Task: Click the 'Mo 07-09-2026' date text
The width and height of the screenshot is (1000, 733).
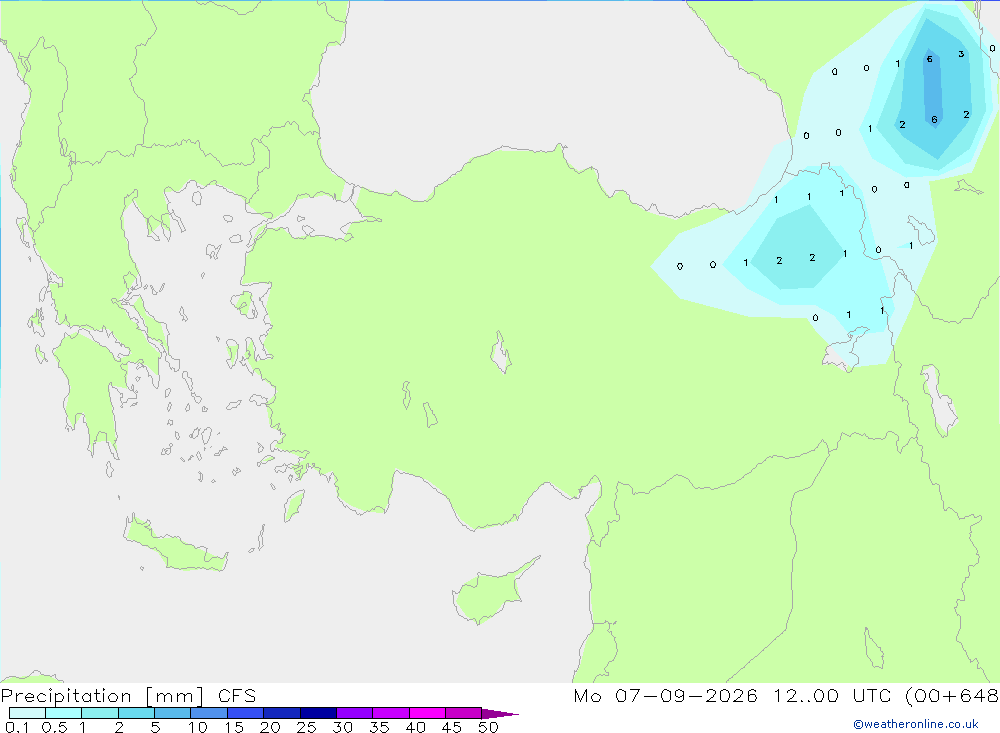Action: 665,695
